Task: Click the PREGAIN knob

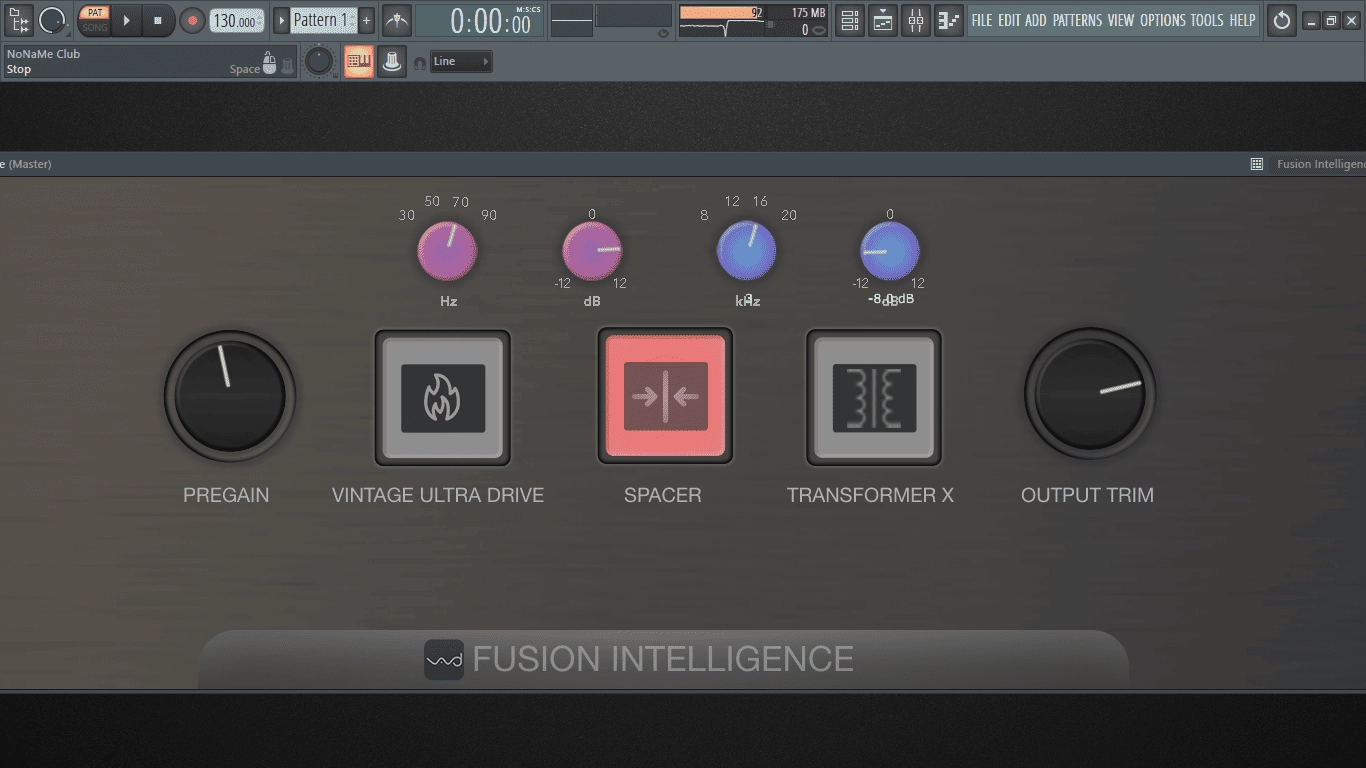Action: coord(230,396)
